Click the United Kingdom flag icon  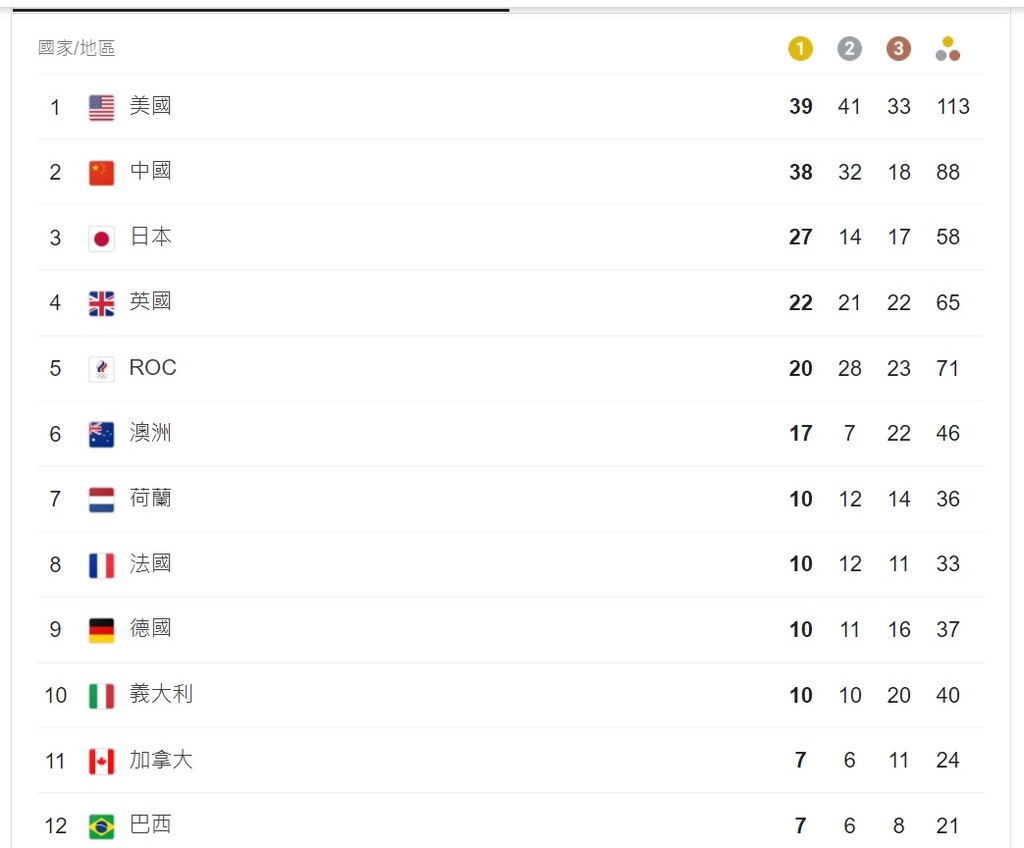coord(101,303)
